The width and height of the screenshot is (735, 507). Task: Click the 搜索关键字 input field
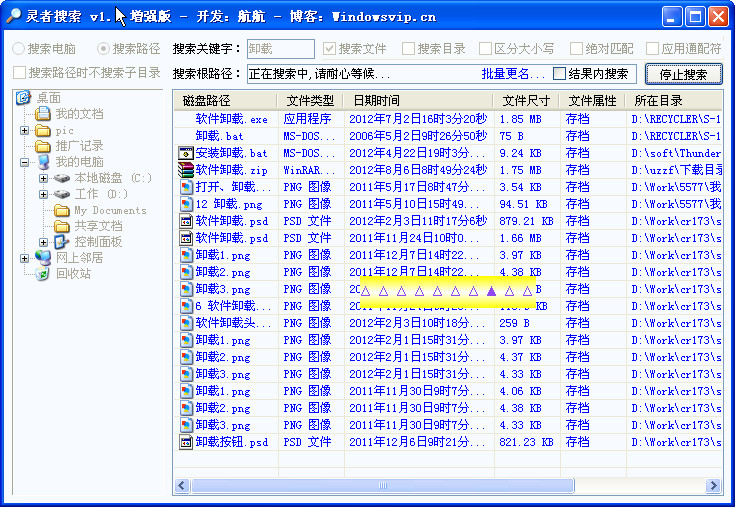click(281, 49)
